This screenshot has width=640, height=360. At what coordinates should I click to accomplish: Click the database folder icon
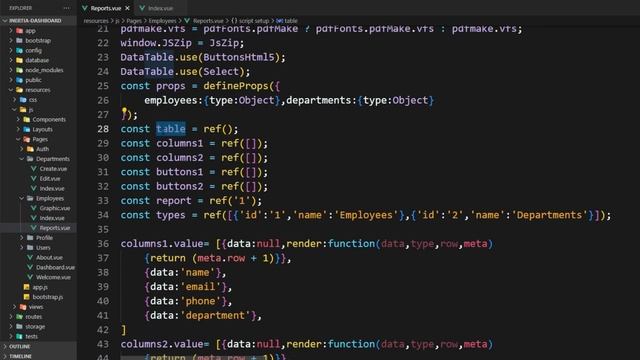pos(19,60)
